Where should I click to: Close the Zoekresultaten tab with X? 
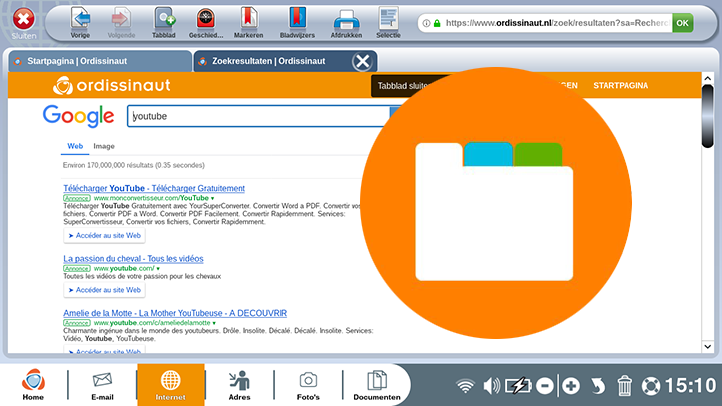(x=362, y=61)
